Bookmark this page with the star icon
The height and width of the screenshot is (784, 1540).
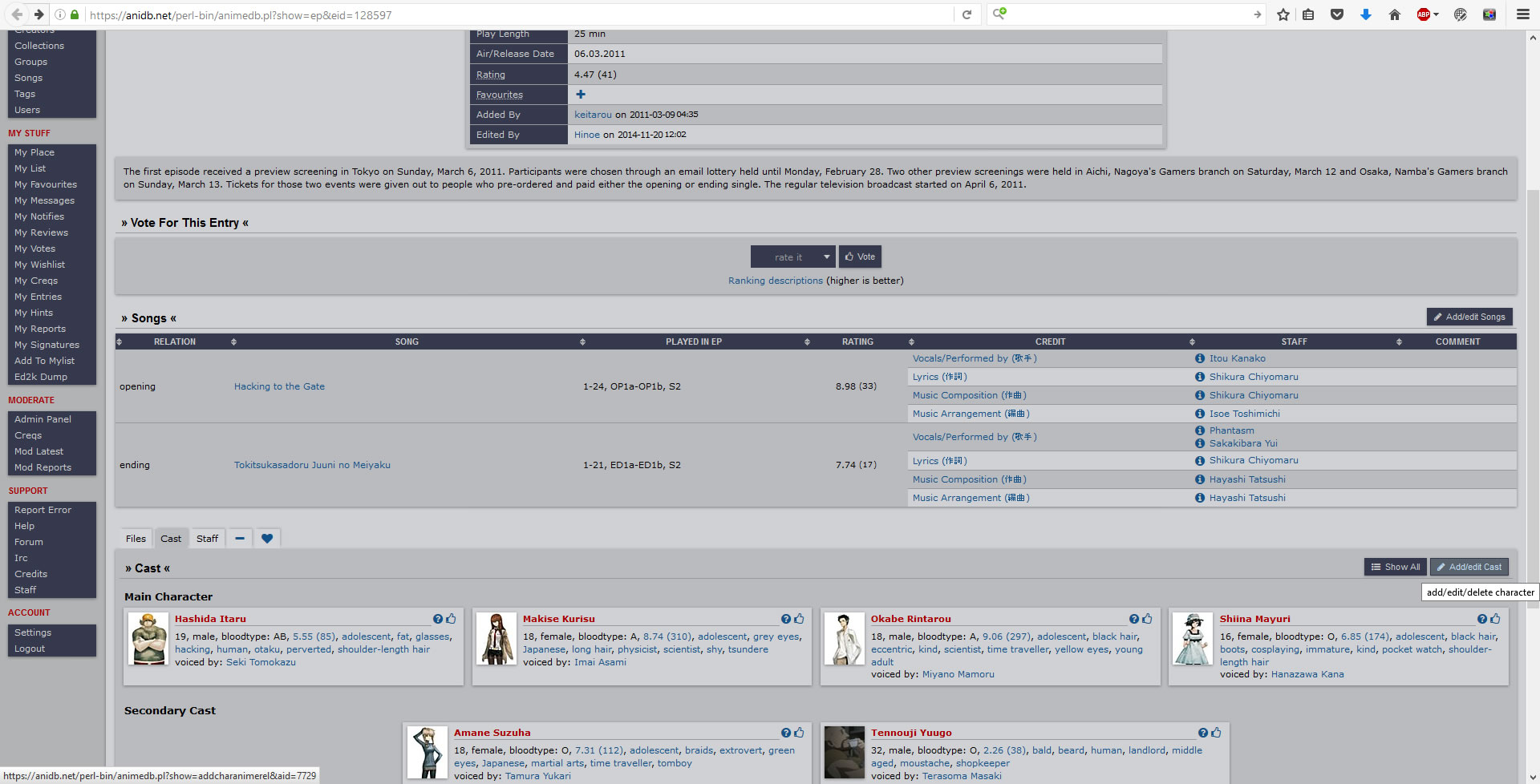click(x=1283, y=14)
